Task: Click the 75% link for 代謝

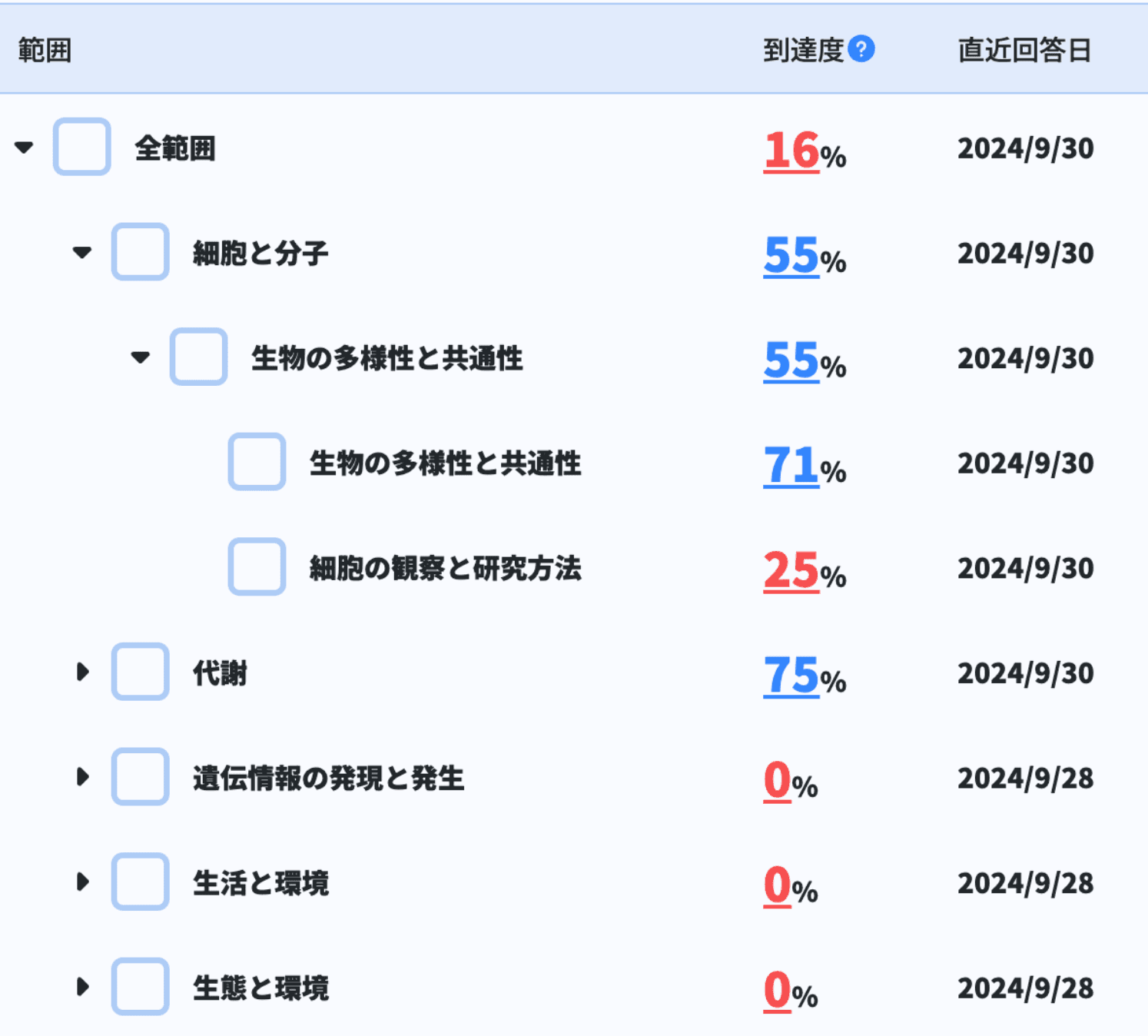Action: pyautogui.click(x=791, y=676)
